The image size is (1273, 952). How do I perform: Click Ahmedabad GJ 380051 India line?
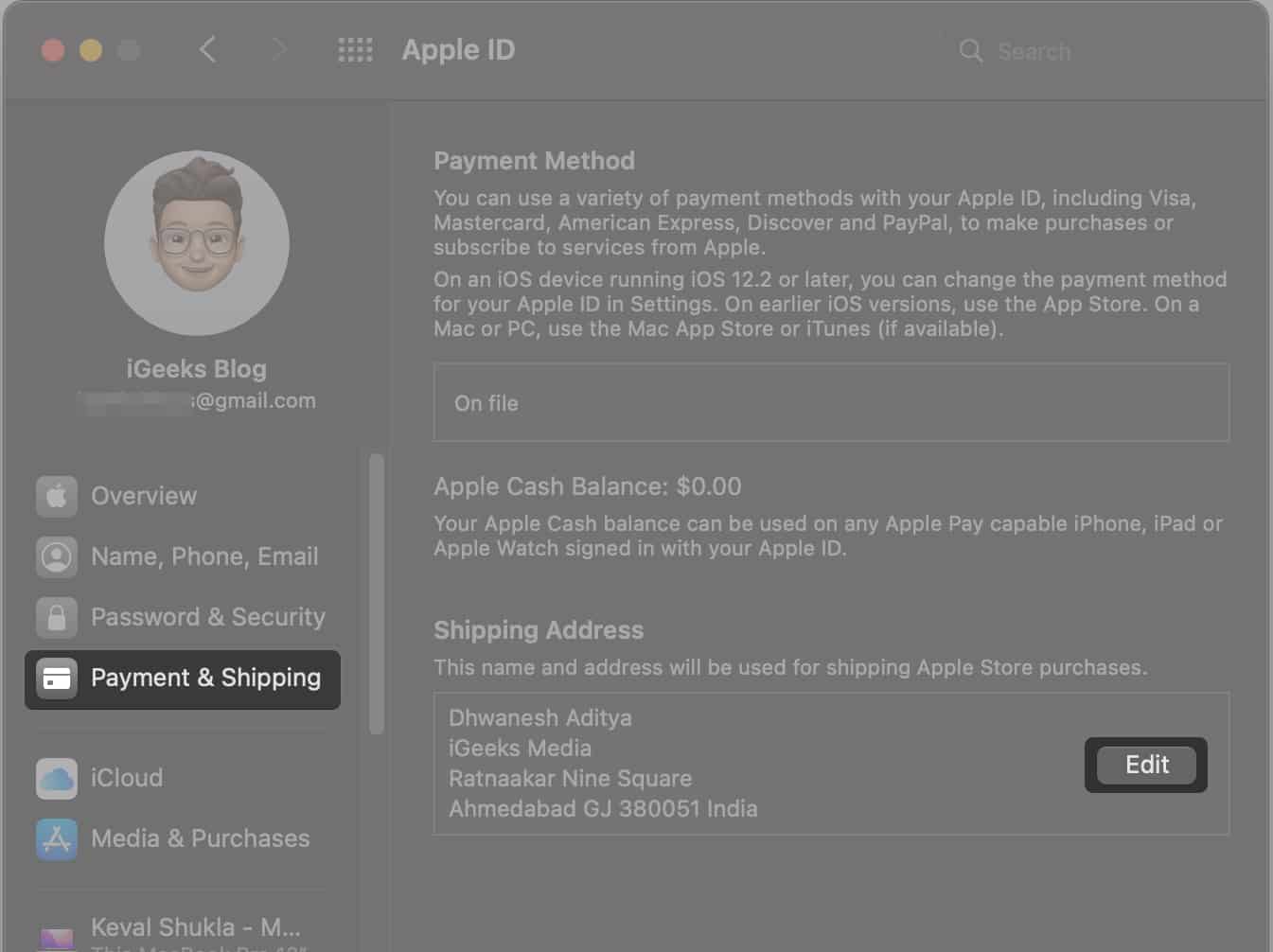tap(603, 809)
